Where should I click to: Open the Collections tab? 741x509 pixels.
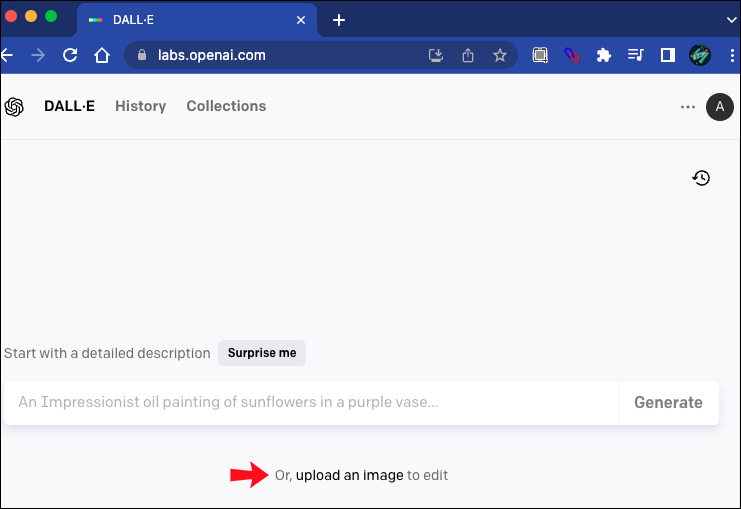point(226,106)
